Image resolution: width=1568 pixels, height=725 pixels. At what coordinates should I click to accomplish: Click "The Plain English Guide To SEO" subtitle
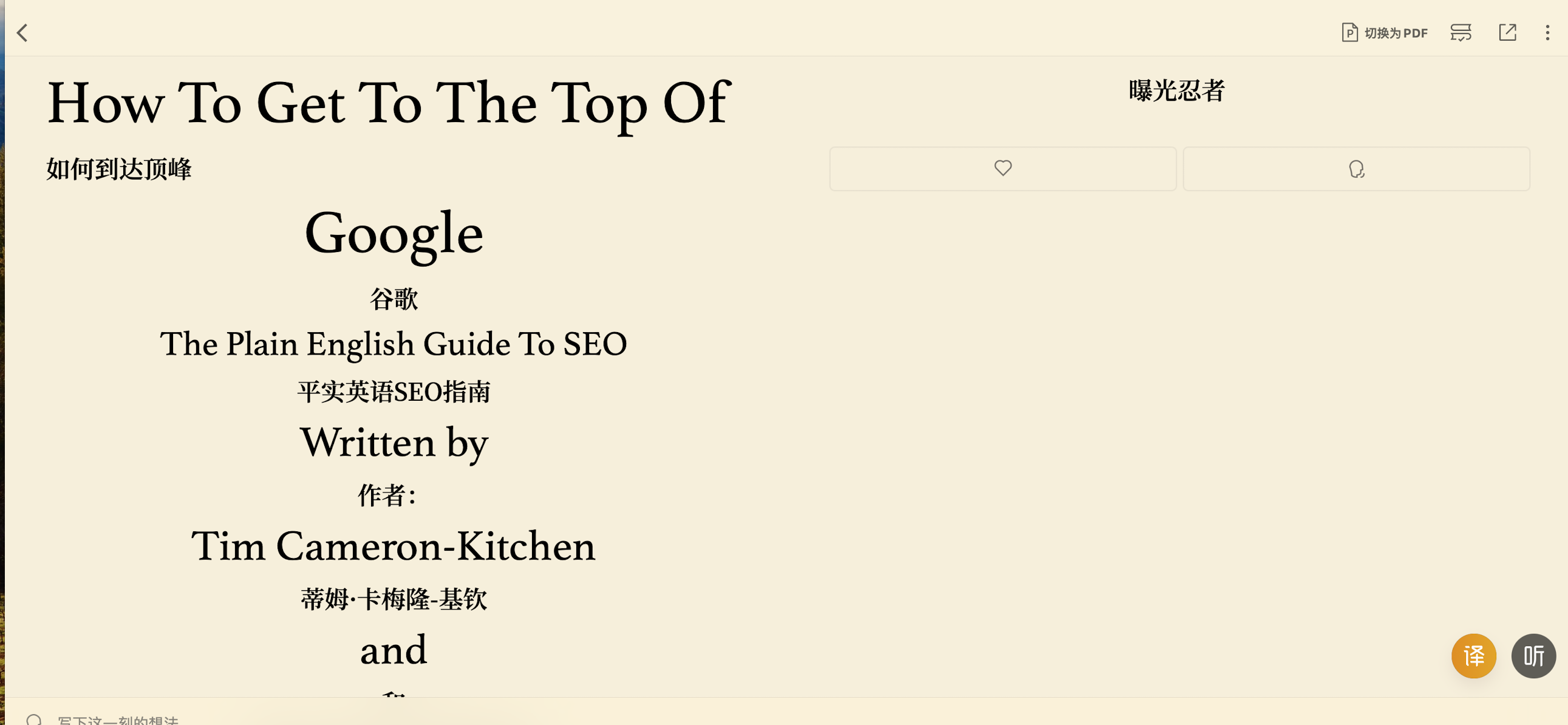(x=394, y=344)
